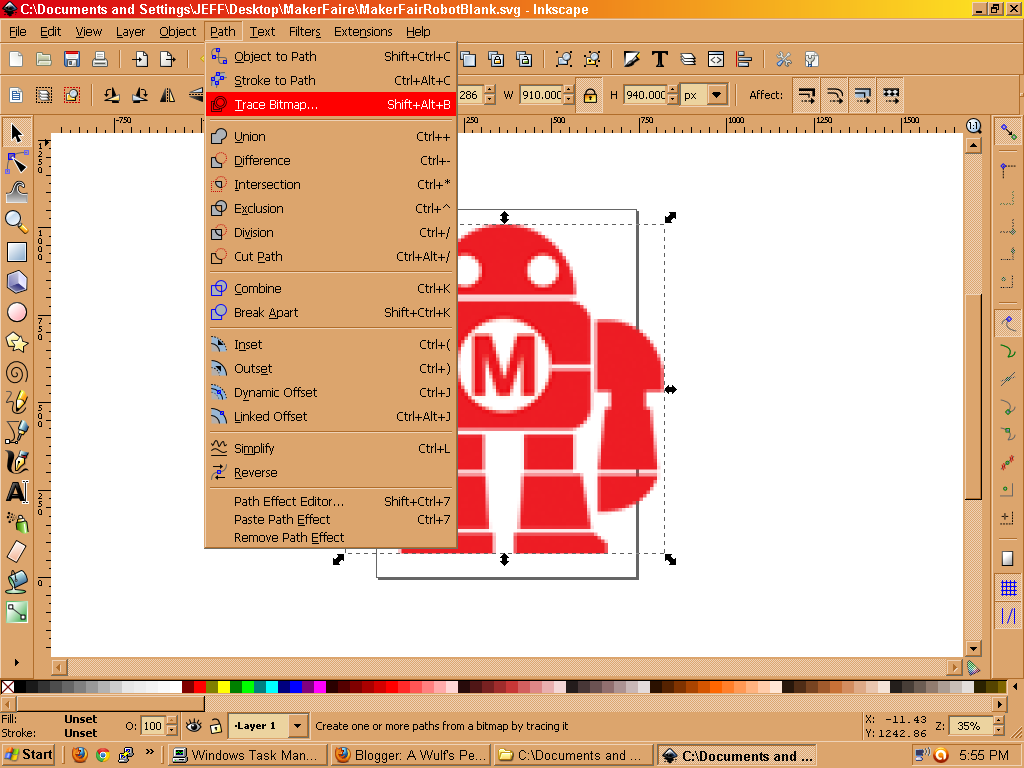Pick the yellow palette swatch

pos(224,686)
